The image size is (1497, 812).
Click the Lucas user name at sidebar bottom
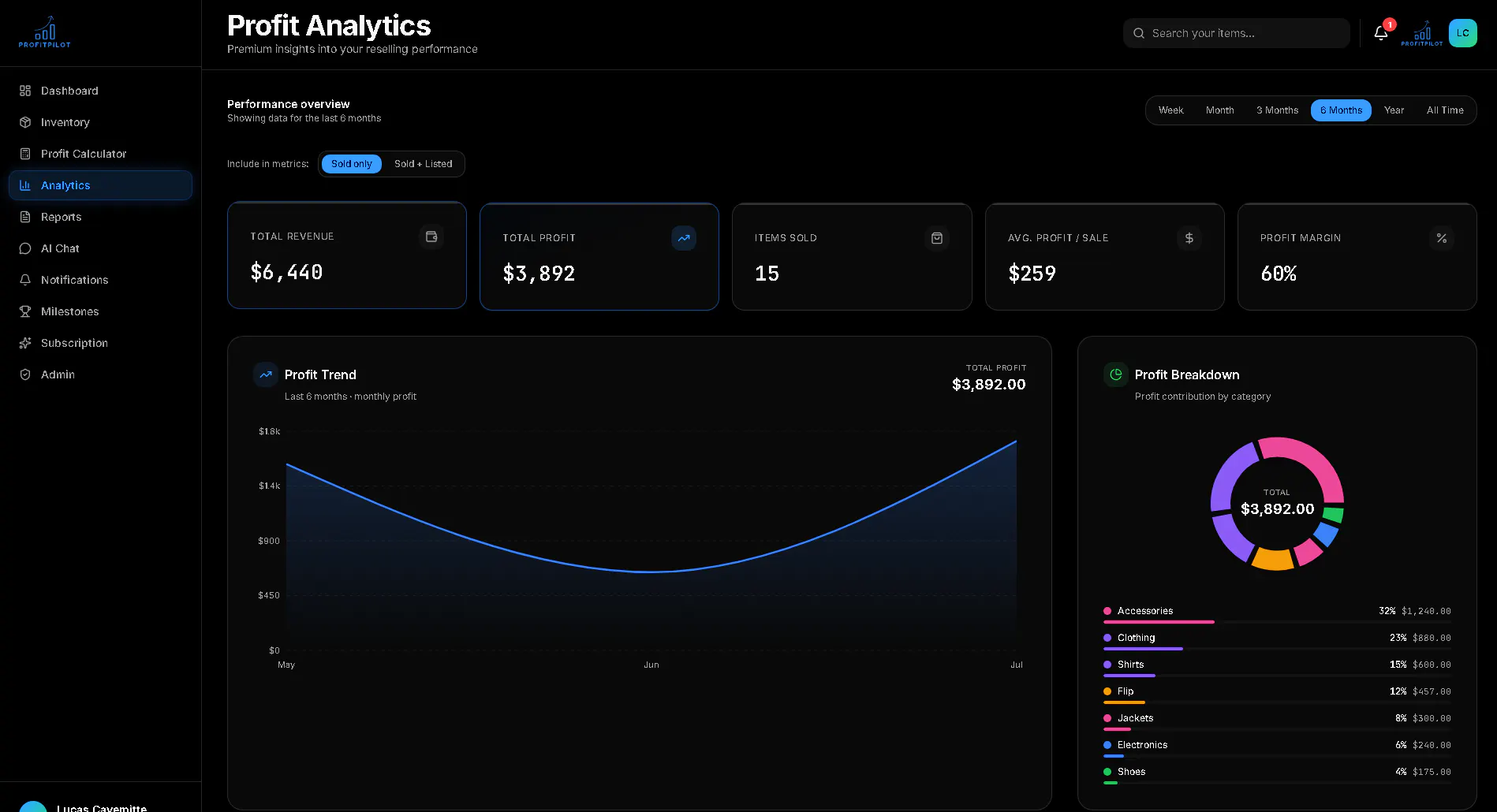102,807
